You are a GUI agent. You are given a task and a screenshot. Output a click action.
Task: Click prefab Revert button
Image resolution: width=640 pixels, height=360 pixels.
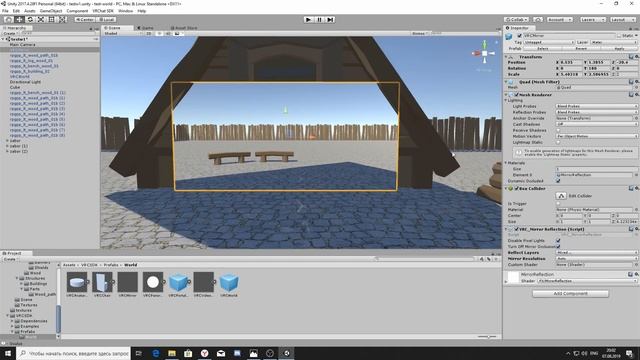pyautogui.click(x=581, y=48)
